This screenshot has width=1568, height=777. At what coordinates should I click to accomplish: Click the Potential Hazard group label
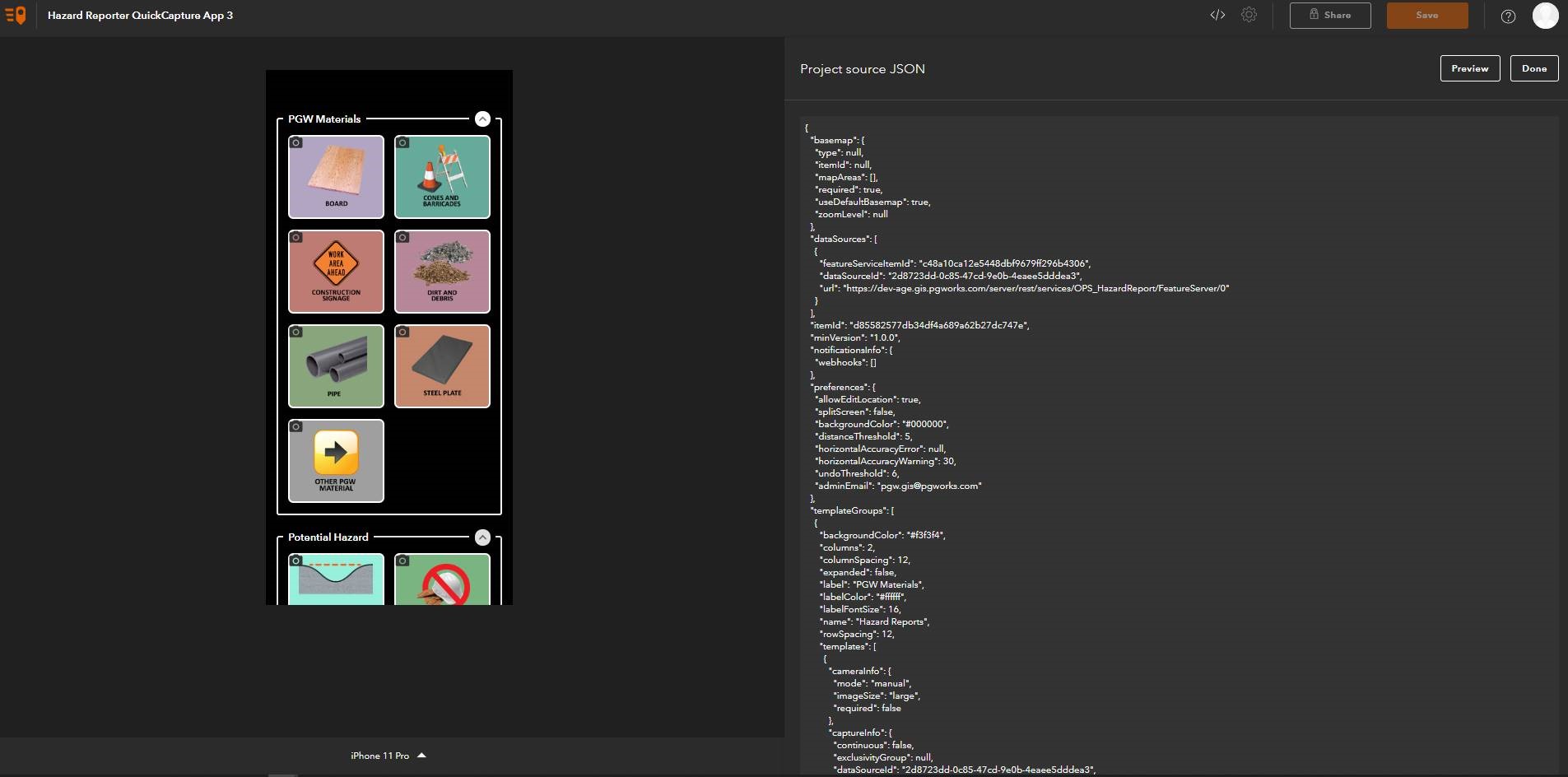328,537
